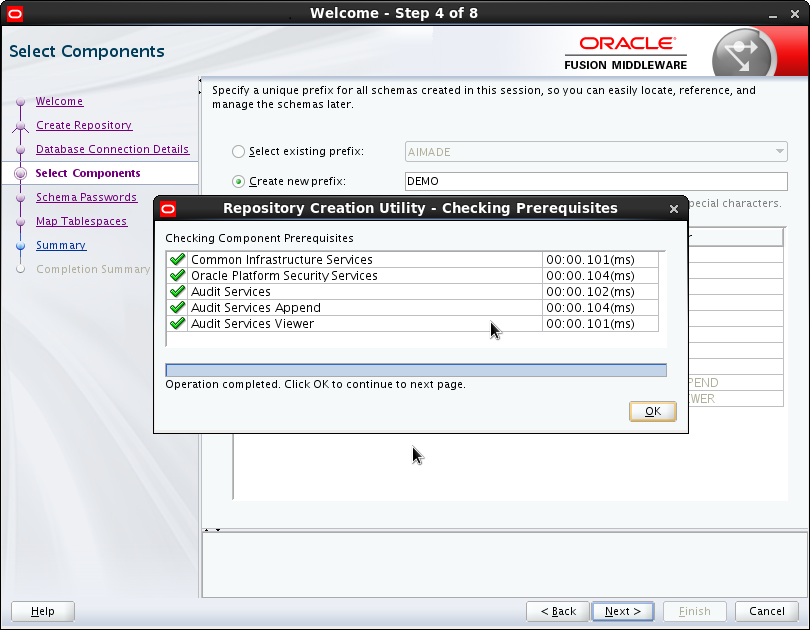Select the Audit Services Viewer row text
This screenshot has width=812, height=632.
[253, 324]
